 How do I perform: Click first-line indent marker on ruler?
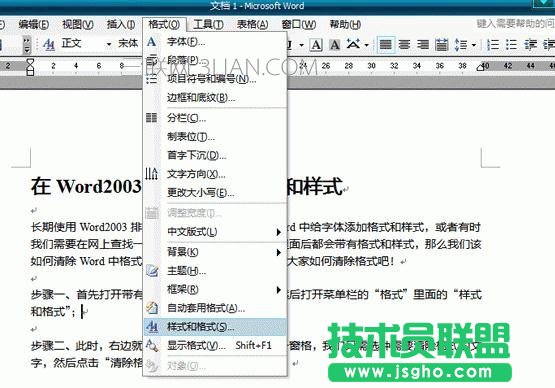[x=30, y=62]
